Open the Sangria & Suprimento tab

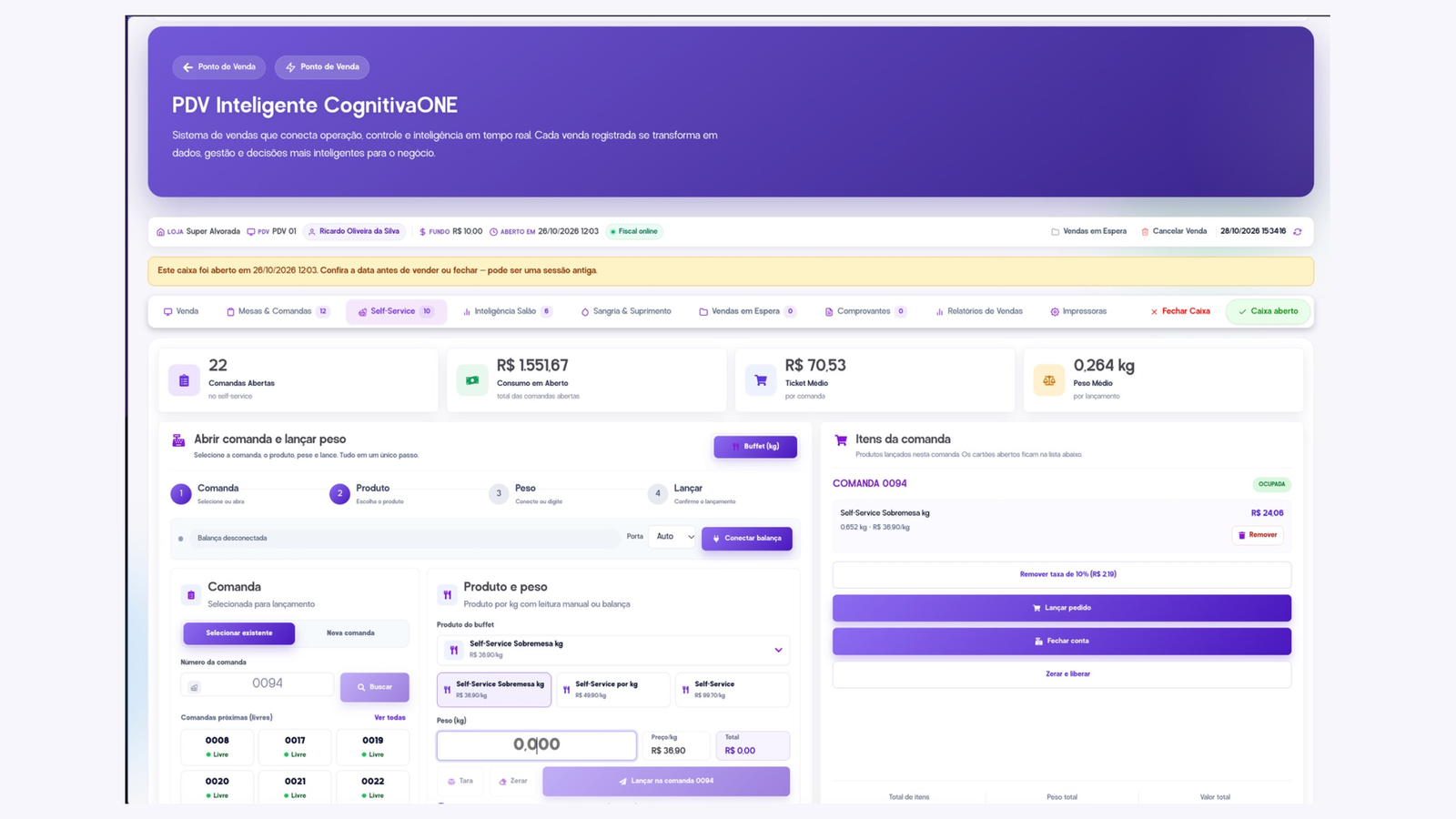coord(626,311)
